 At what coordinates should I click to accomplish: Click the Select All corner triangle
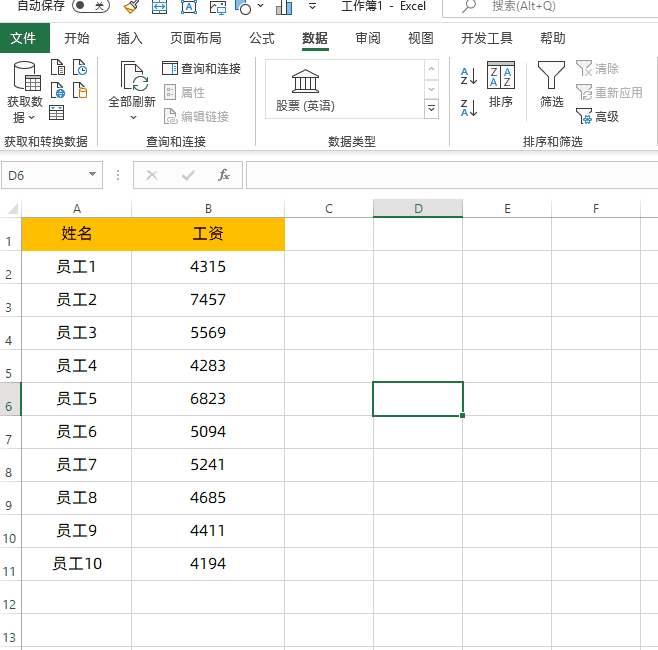point(12,209)
